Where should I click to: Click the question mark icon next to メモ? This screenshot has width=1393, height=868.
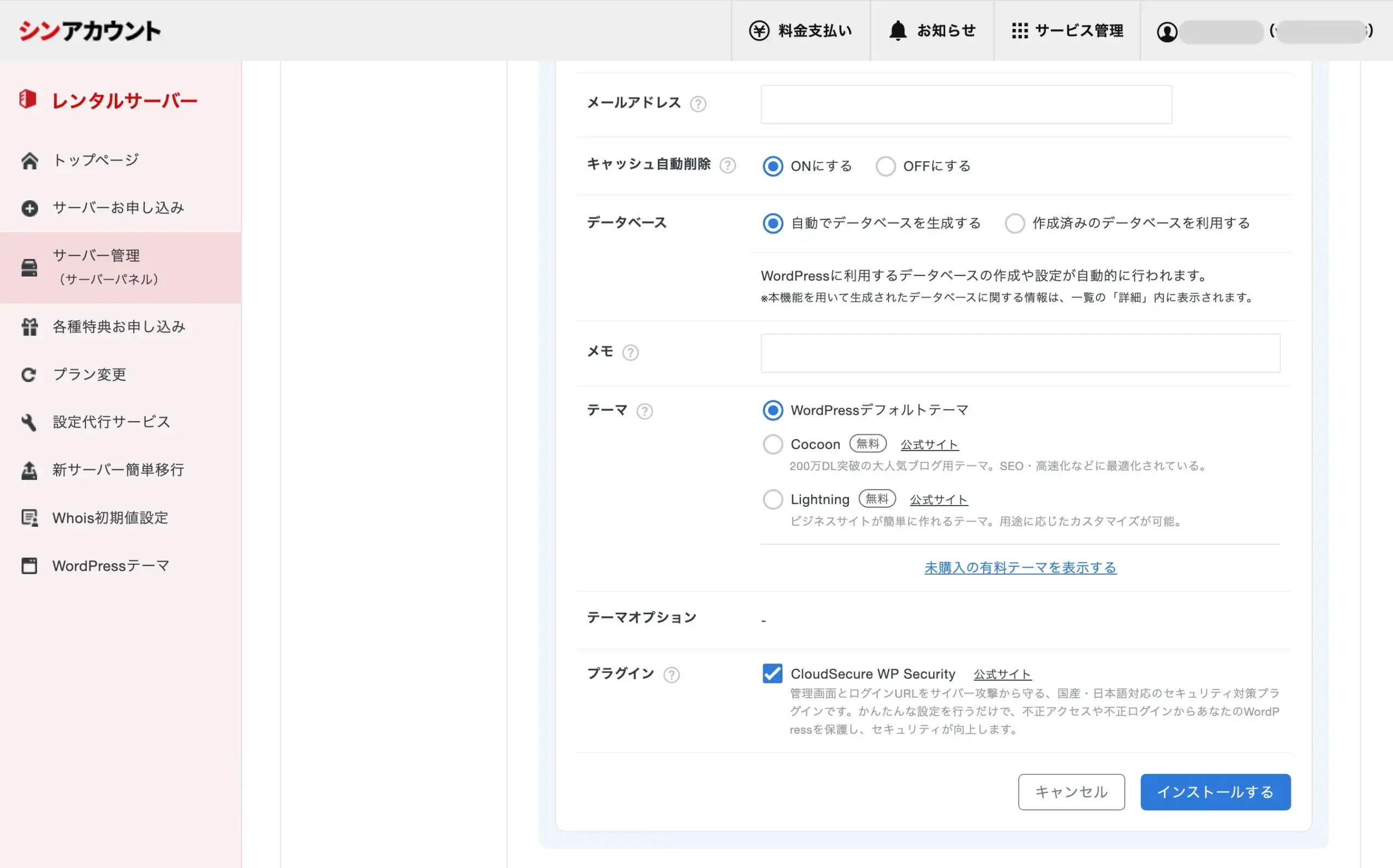pos(630,352)
